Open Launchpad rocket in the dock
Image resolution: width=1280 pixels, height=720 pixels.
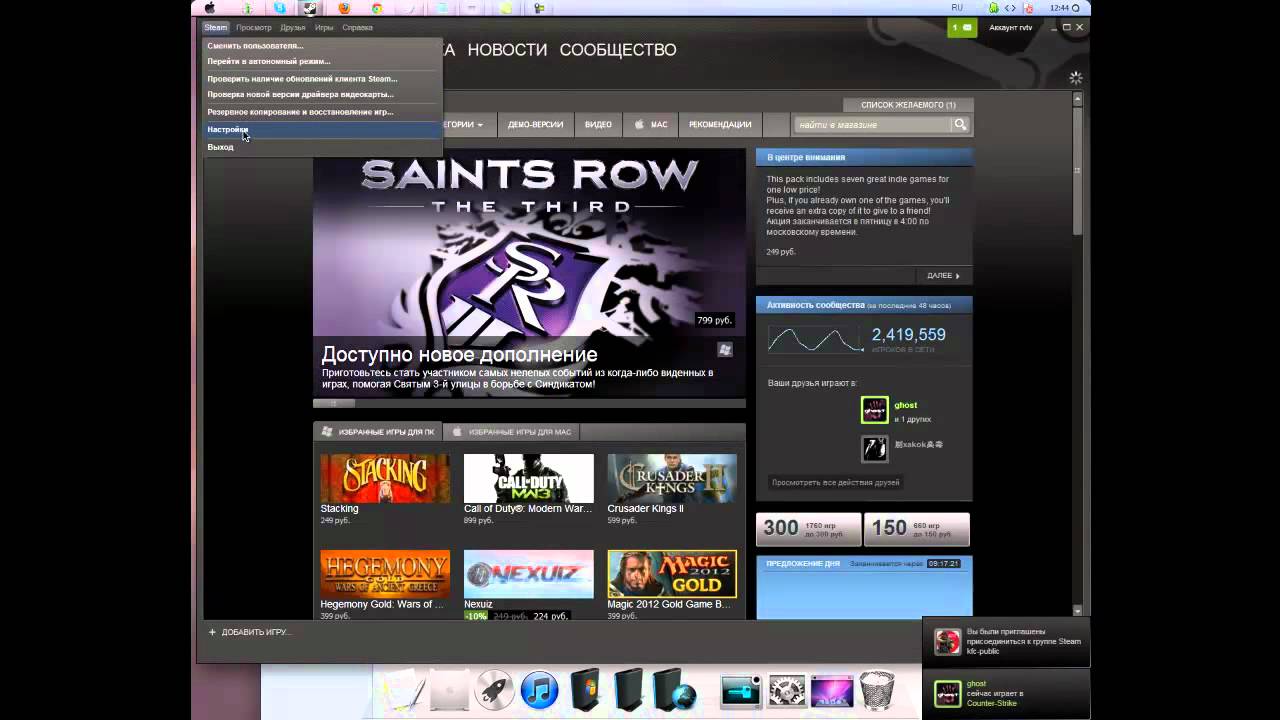click(x=493, y=690)
